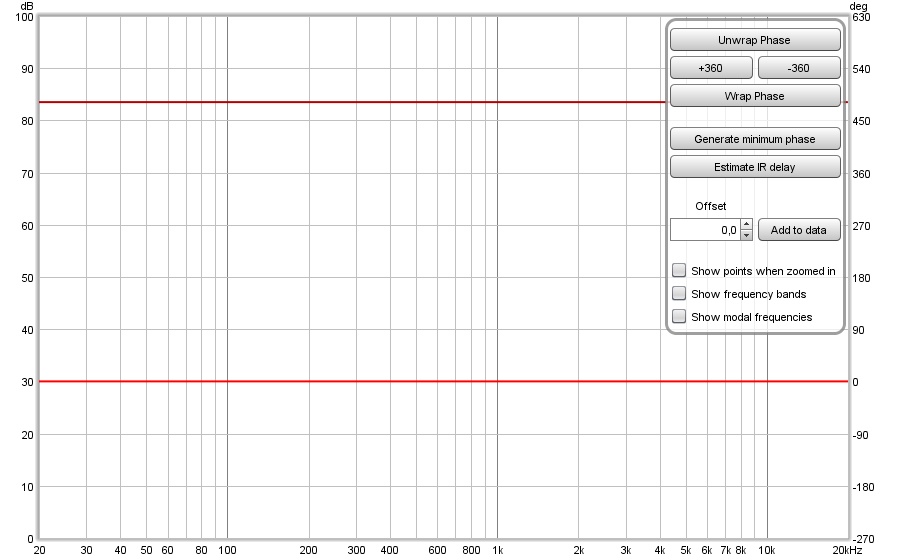Click the Unwrap Phase button
Screen dimensions: 900x560
click(755, 40)
